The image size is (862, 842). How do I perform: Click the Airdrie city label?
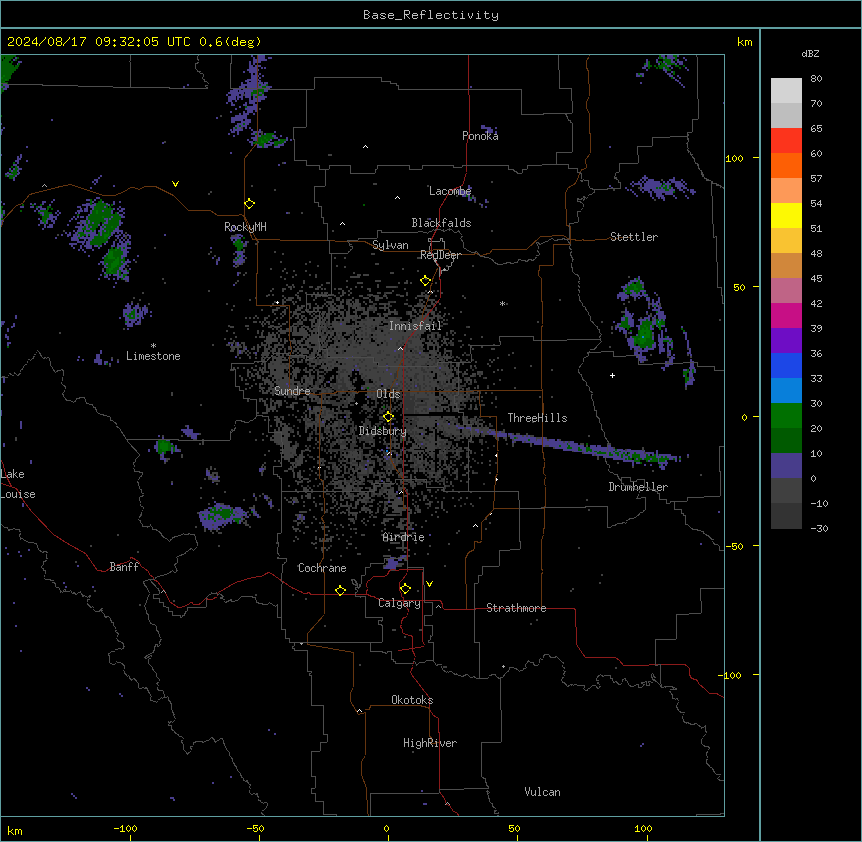[404, 537]
